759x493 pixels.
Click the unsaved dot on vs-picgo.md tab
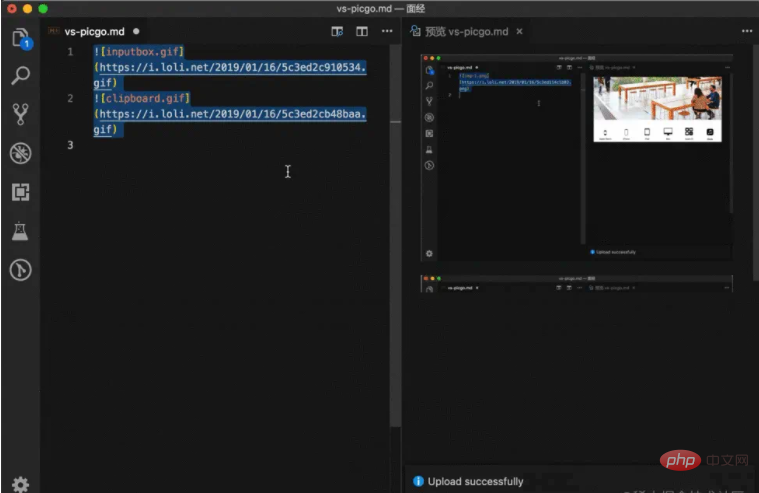click(135, 31)
